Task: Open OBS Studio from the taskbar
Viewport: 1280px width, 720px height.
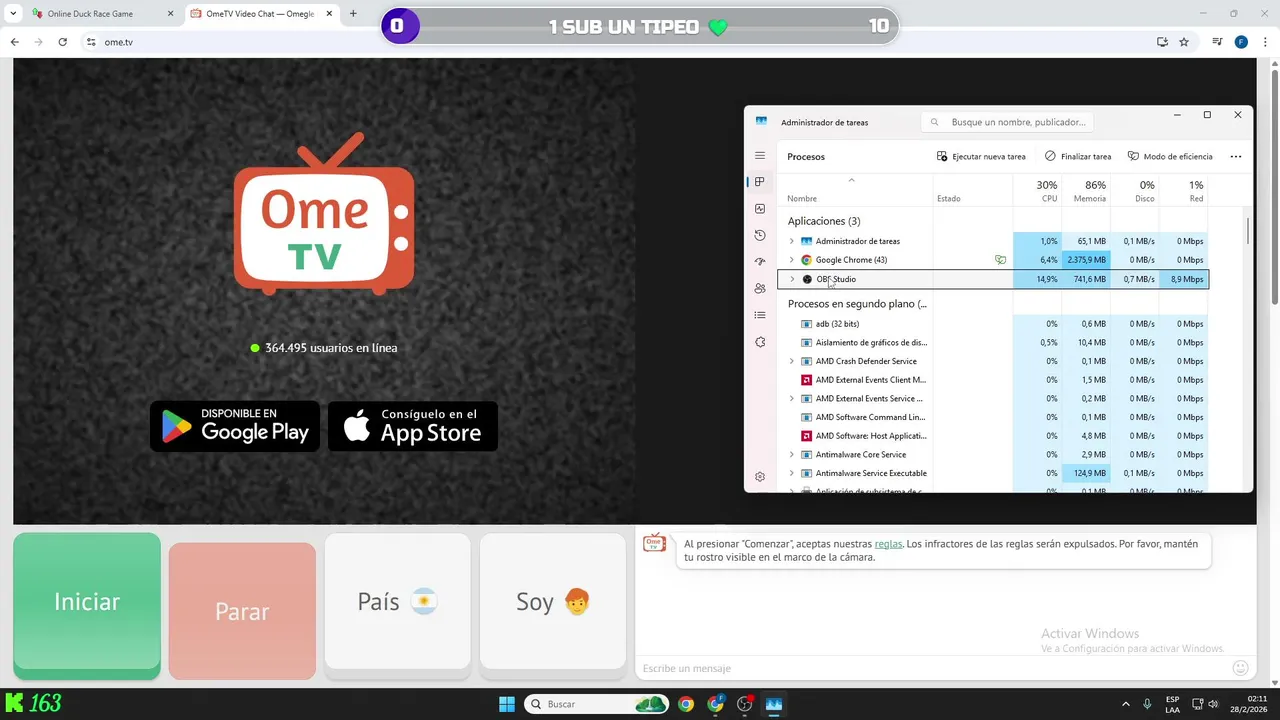Action: pos(745,704)
